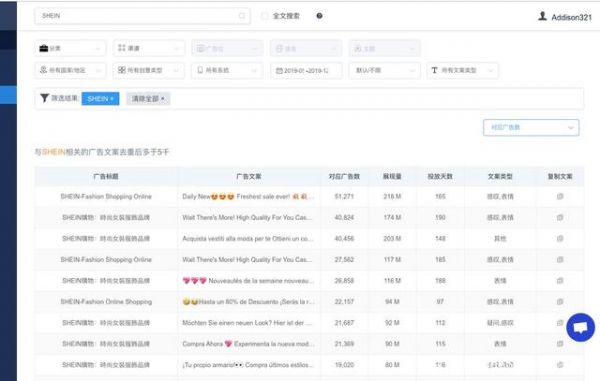Enable the 全文搜索 checkbox
Viewport: 600px width, 381px height.
tap(264, 16)
